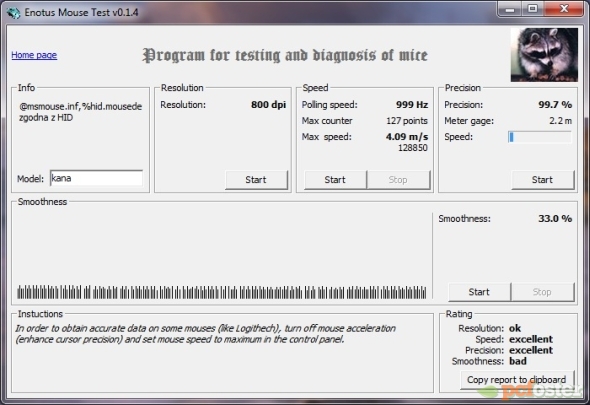Start the Precision test
Screen dimensions: 590x405
(543, 180)
